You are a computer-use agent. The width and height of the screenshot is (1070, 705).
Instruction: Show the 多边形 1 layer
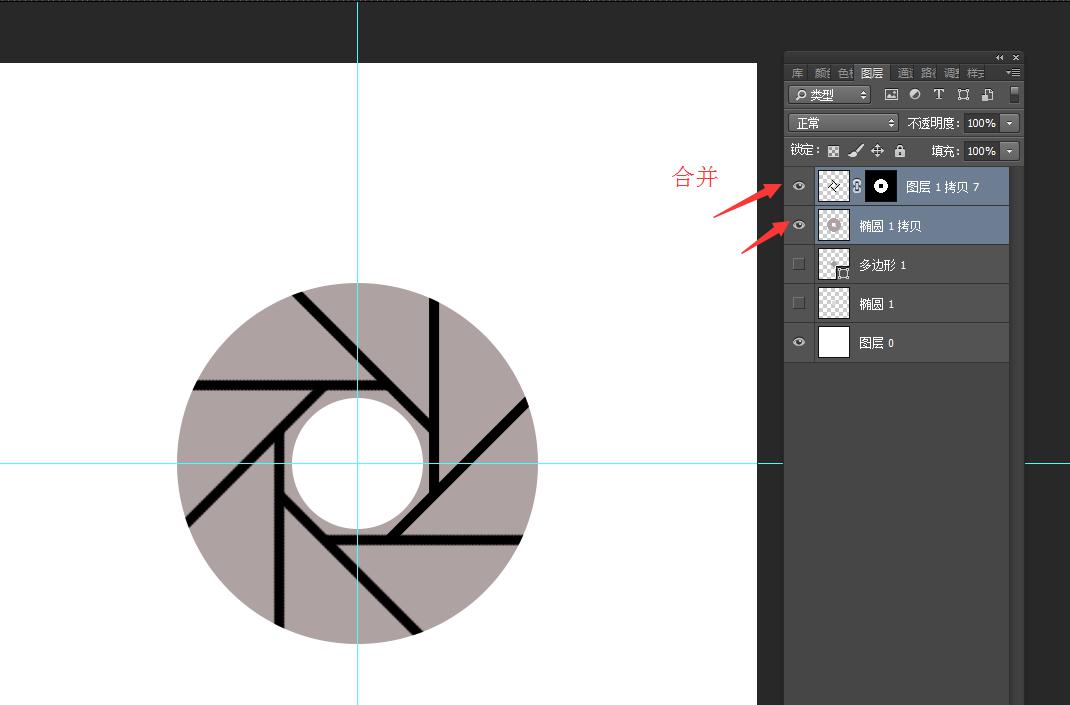pos(798,264)
